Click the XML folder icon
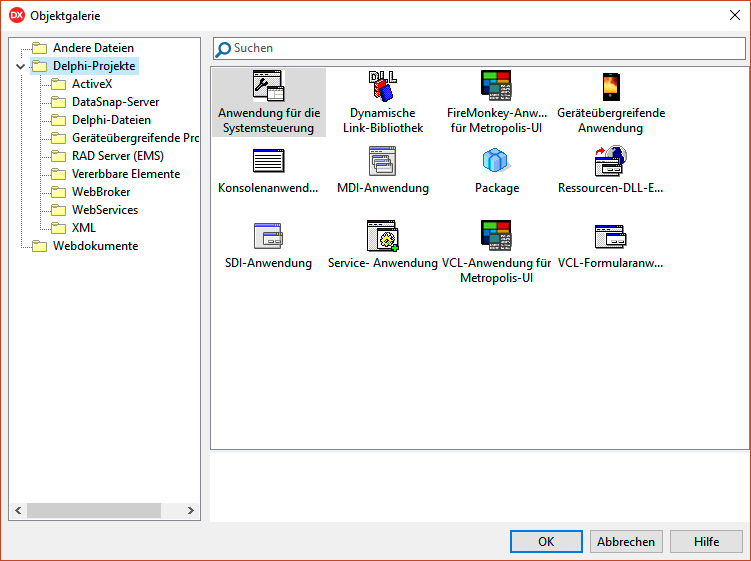751x561 pixels. [x=58, y=228]
